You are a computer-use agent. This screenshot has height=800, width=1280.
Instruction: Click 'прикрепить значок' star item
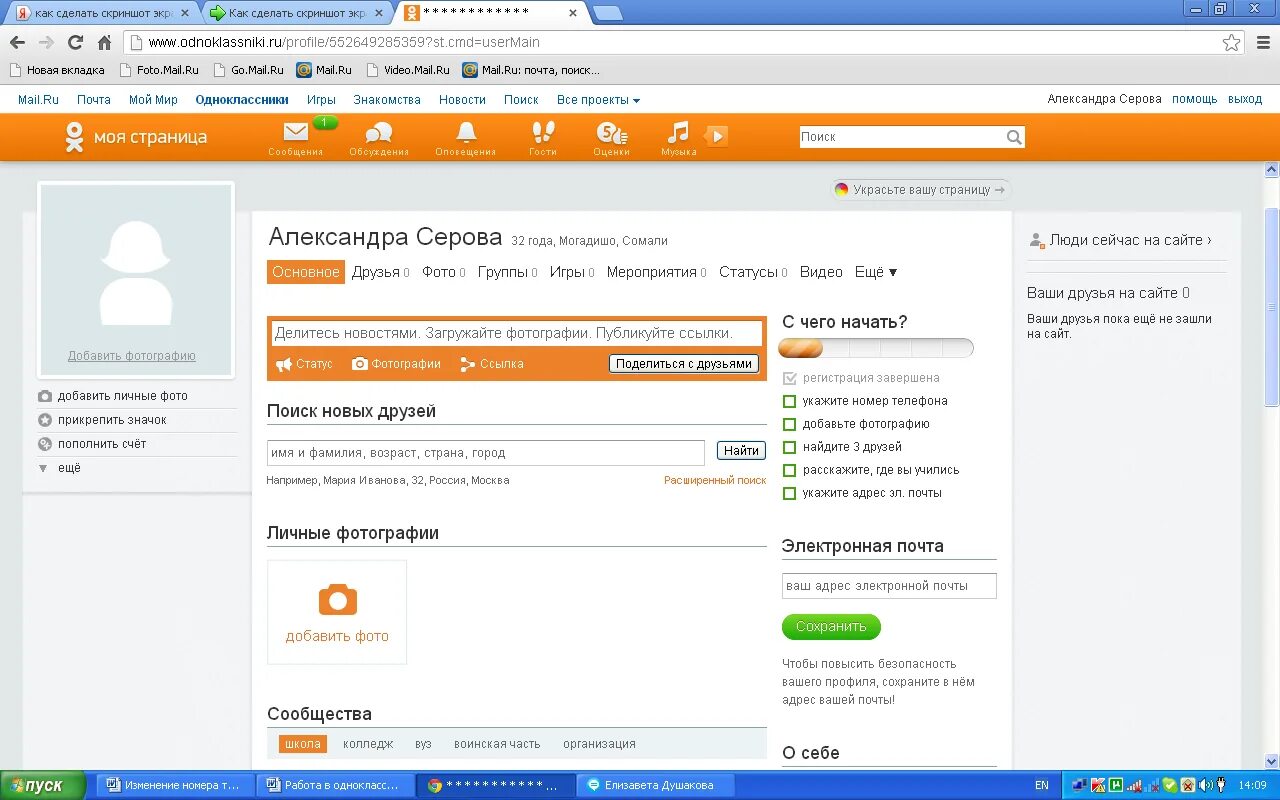click(102, 420)
